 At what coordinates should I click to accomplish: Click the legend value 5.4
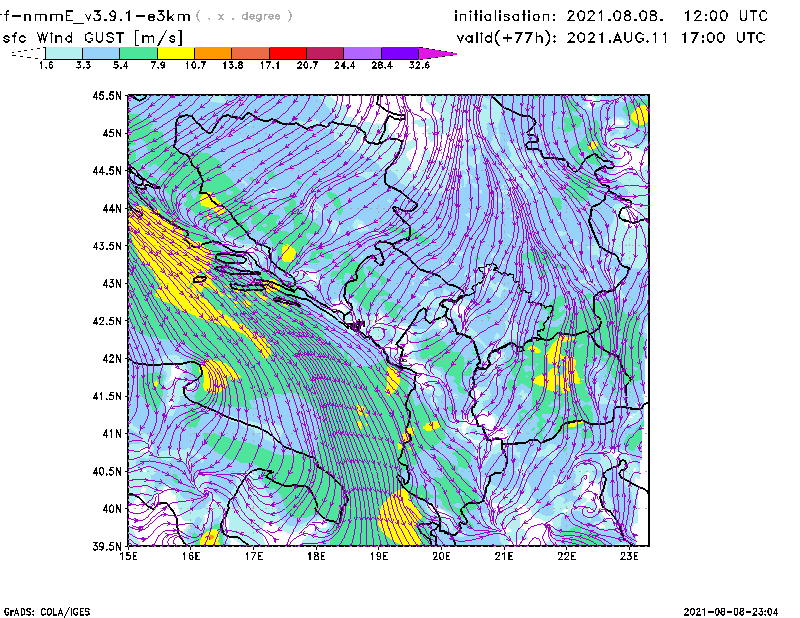[120, 65]
